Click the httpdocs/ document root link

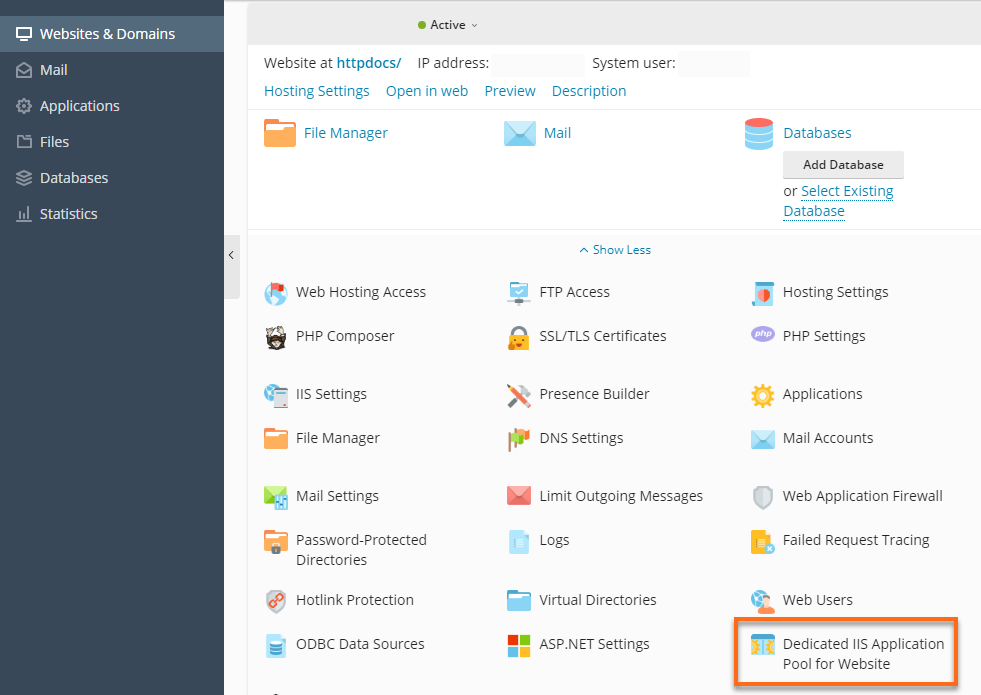coord(368,61)
